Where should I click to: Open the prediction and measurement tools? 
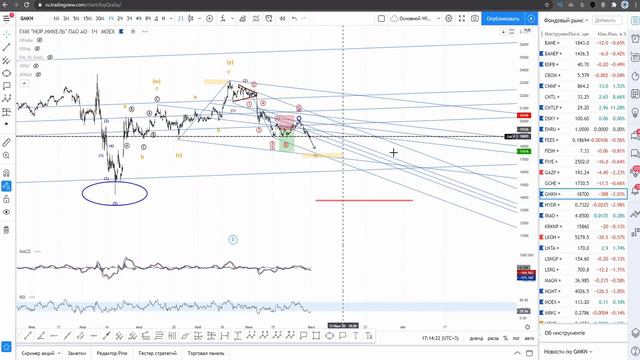click(x=7, y=112)
